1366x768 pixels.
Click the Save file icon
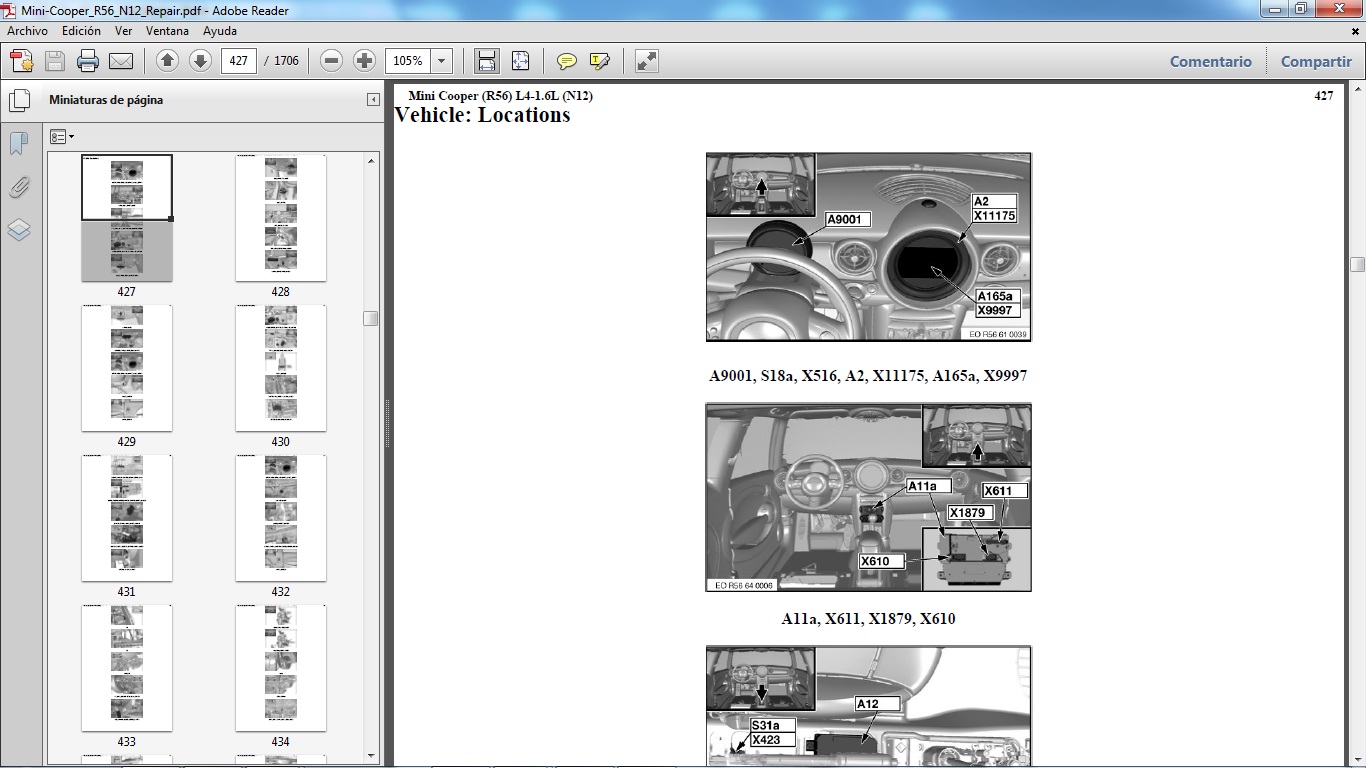(x=55, y=61)
